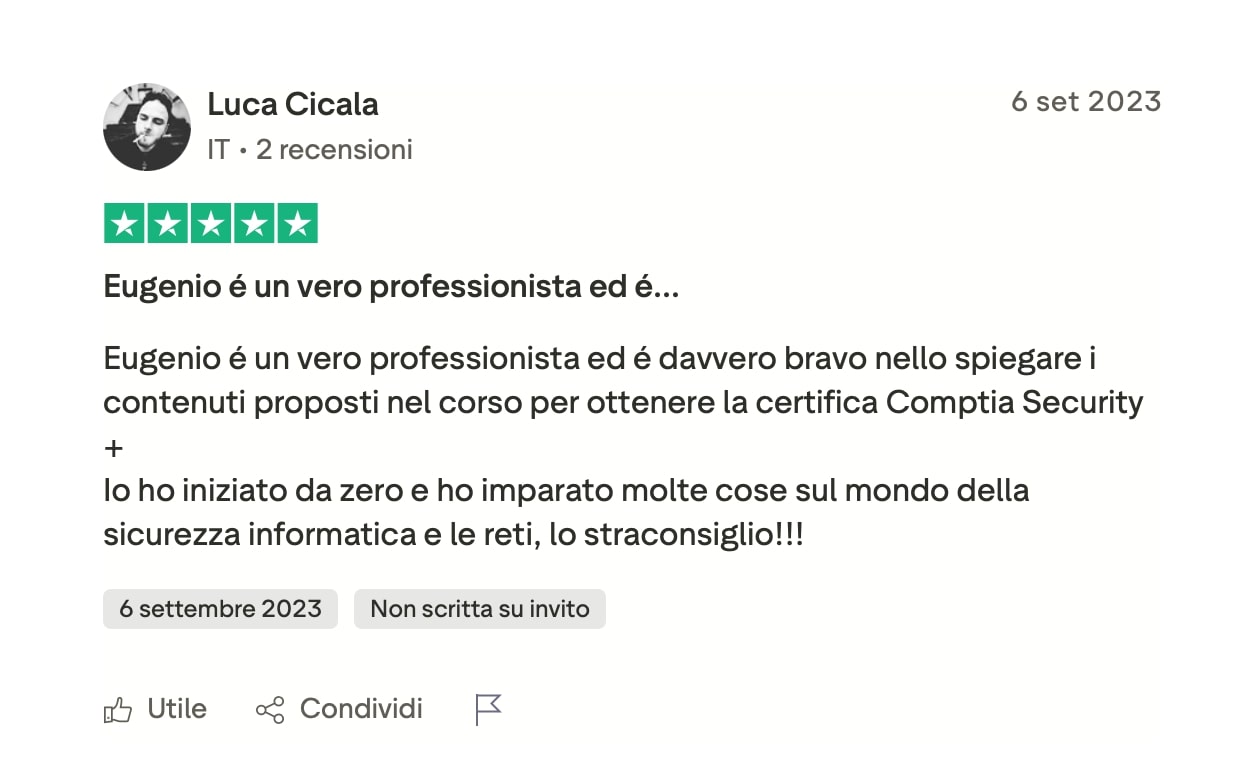
Task: Open the review title "Eugenio é un vero professionista ed é…"
Action: (391, 288)
